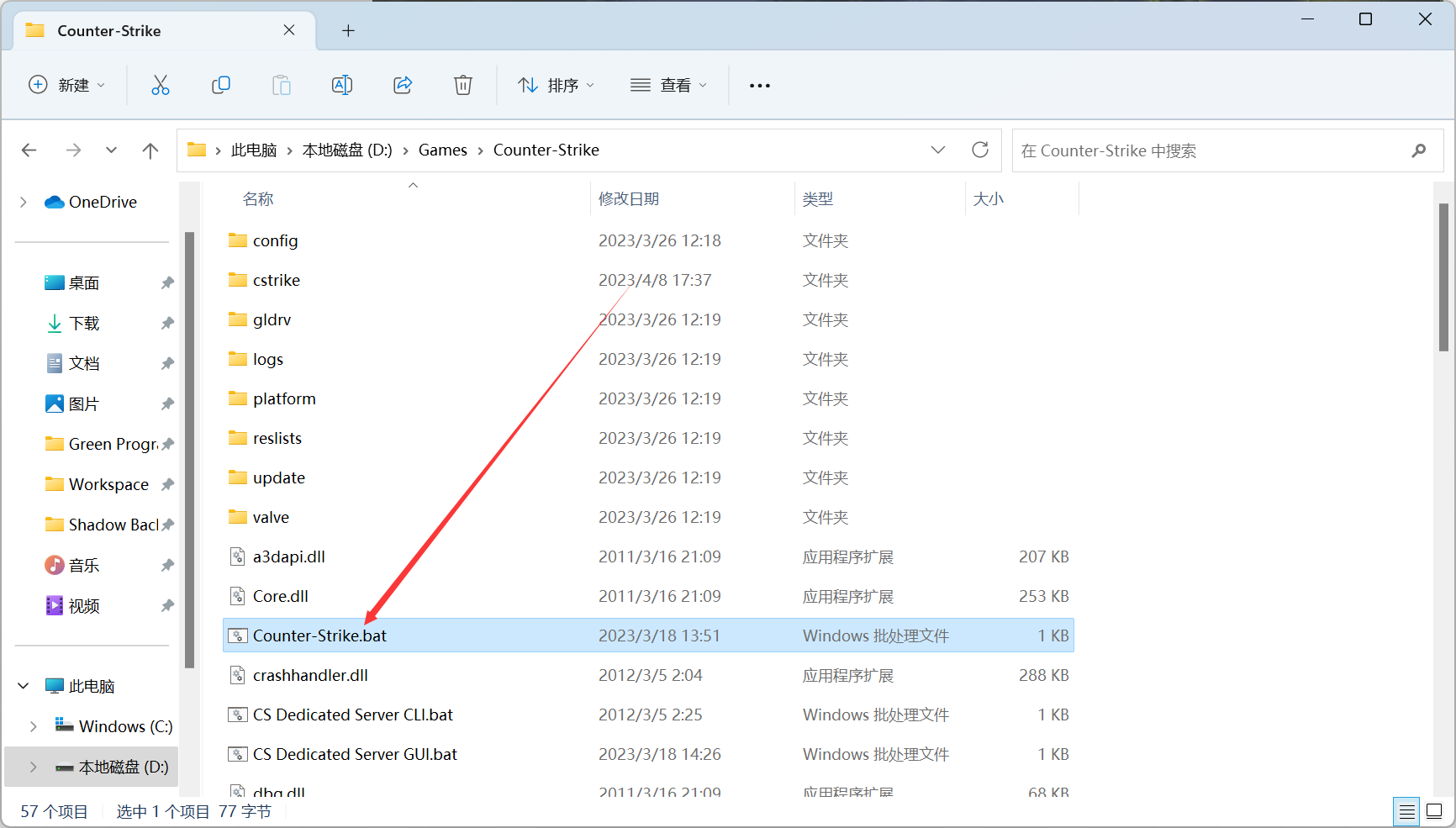Navigate back to previous folder
This screenshot has width=1456, height=828.
(x=29, y=150)
